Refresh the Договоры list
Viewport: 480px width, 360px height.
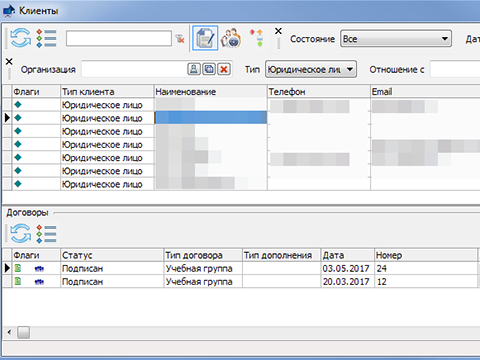click(21, 233)
